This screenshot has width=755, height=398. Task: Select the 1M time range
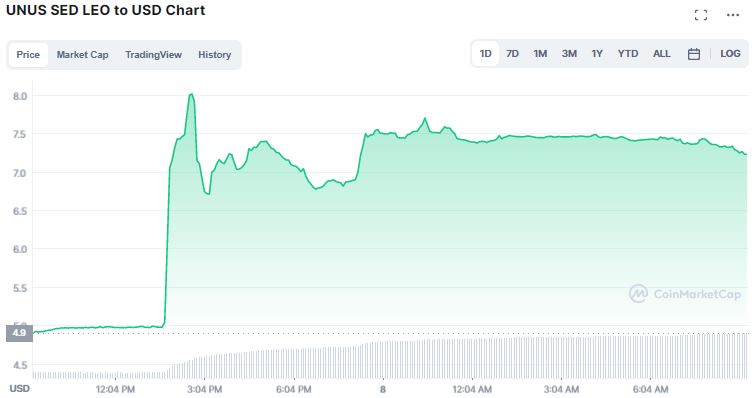pos(540,53)
